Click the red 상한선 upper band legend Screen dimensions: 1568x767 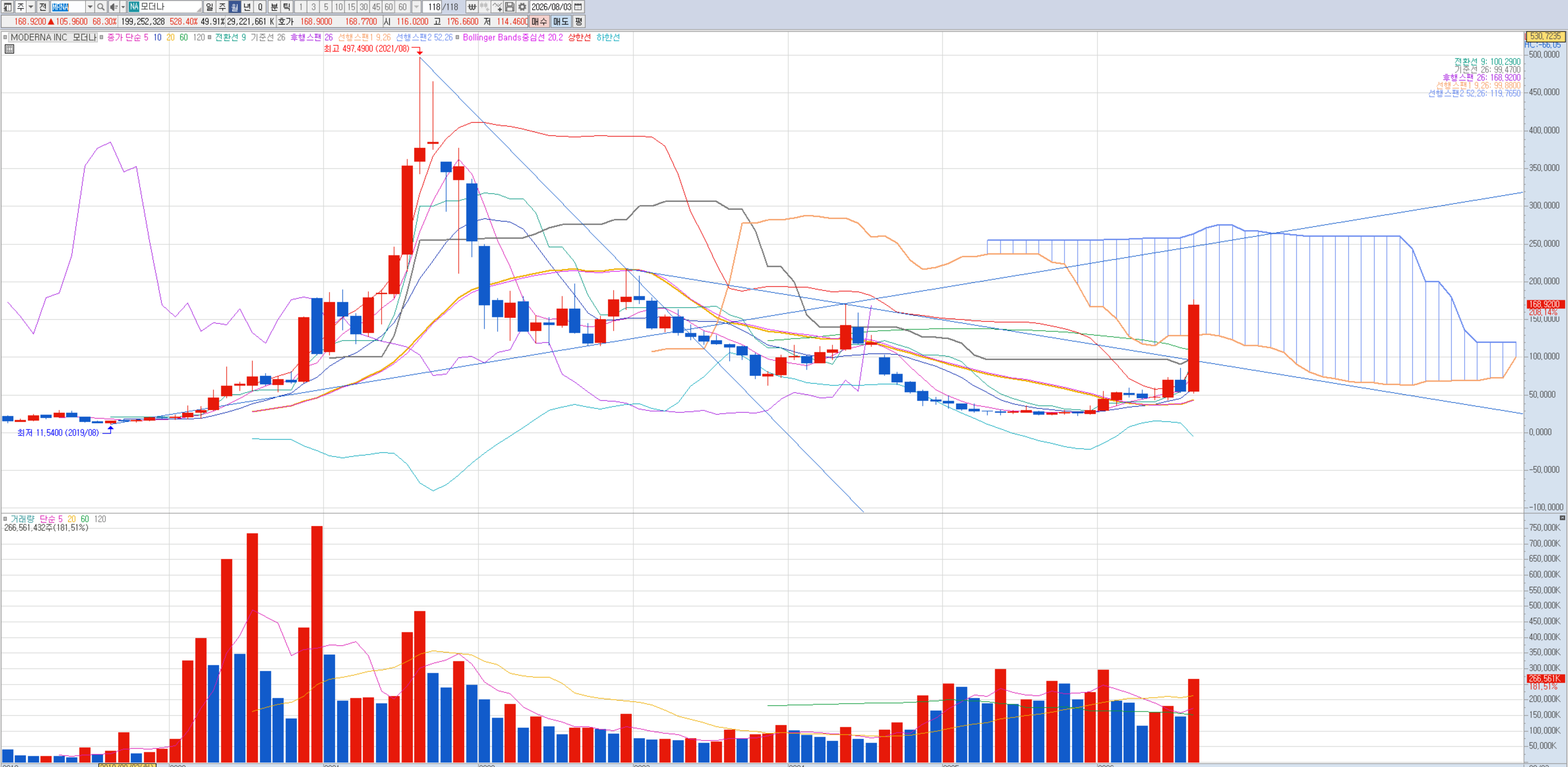click(579, 37)
